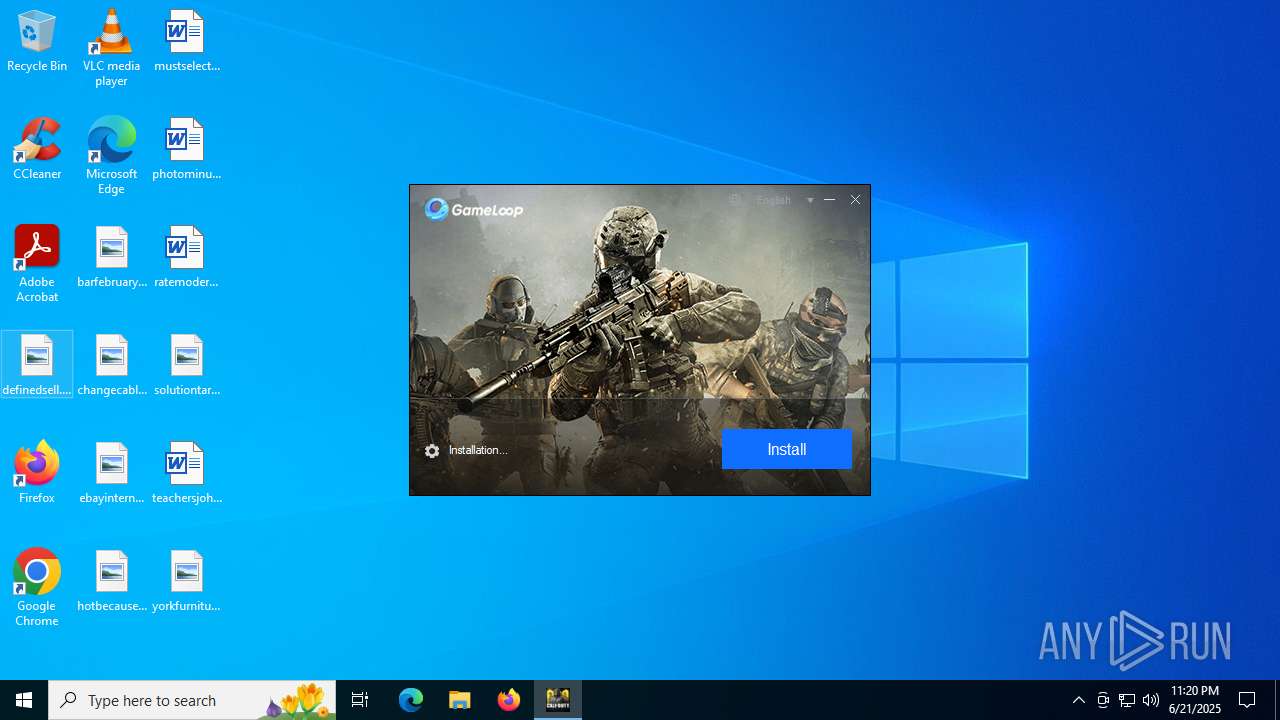
Task: Select the changecabl image file
Action: [x=111, y=366]
